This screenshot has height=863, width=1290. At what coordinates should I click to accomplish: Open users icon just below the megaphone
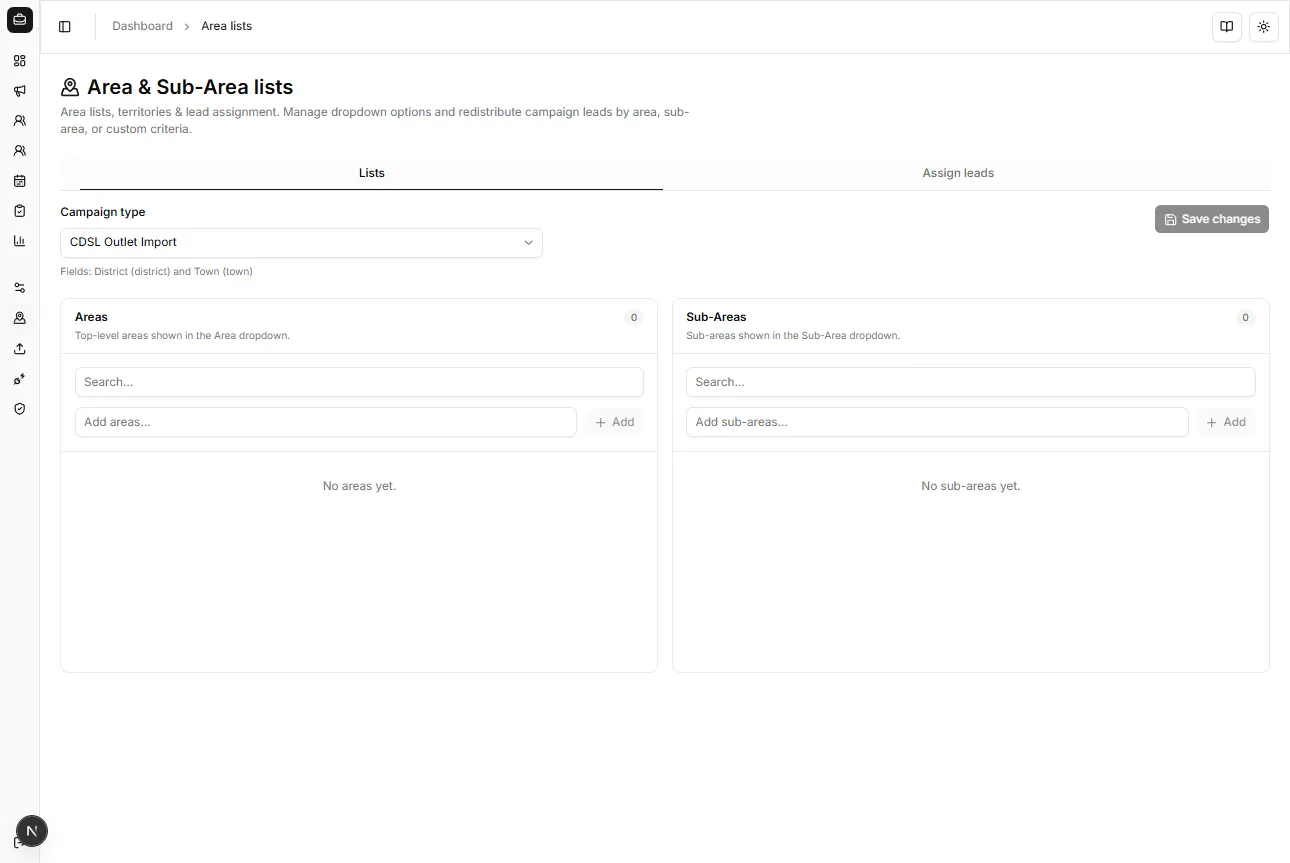coord(19,121)
